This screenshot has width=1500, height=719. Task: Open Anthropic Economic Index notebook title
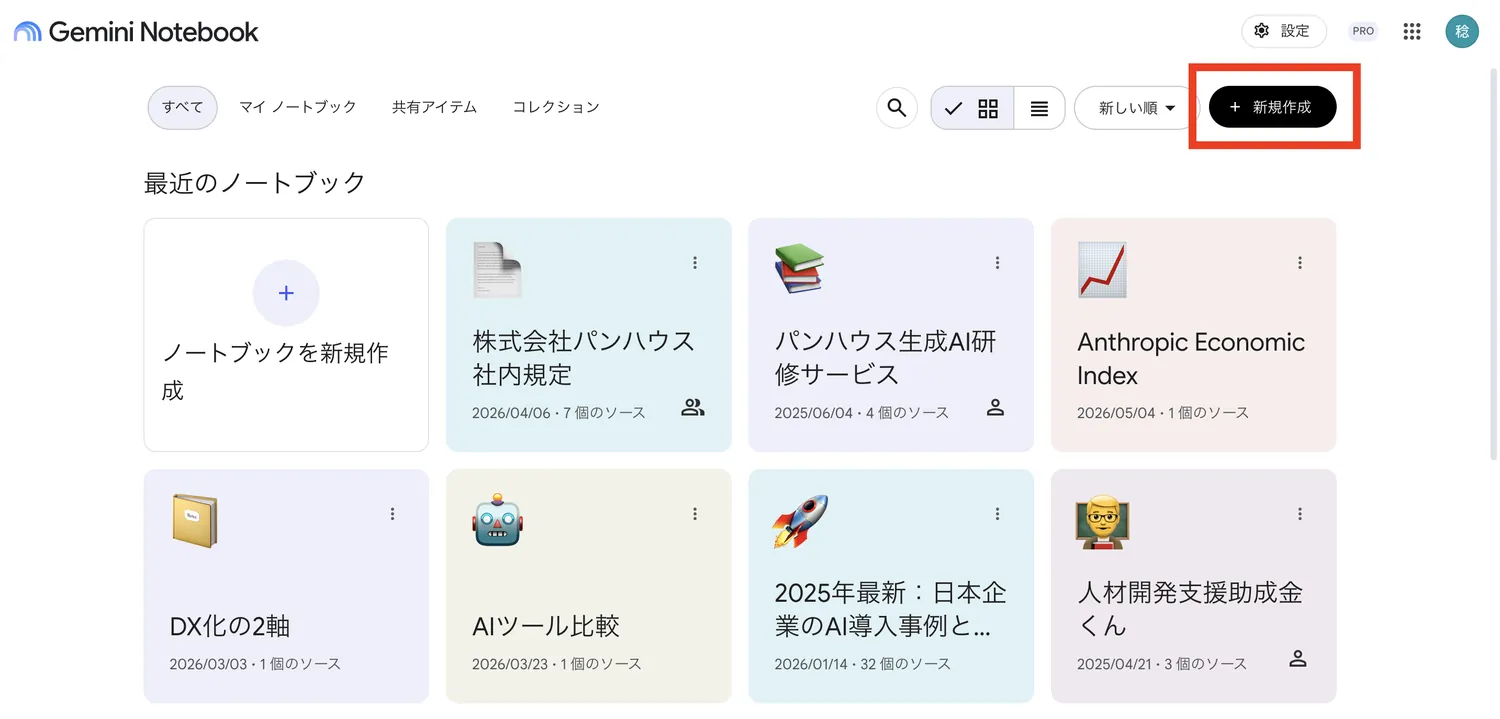tap(1191, 358)
